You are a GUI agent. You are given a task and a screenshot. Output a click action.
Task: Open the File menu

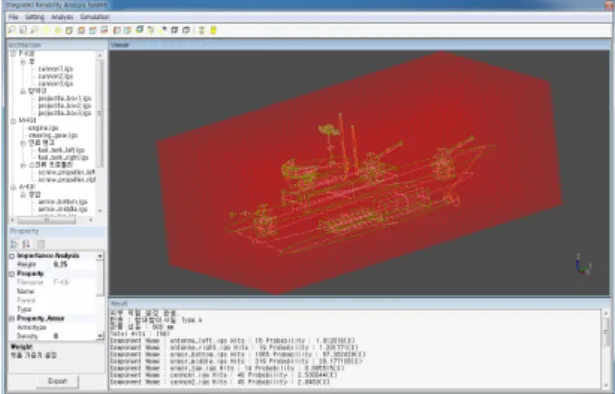tap(13, 17)
